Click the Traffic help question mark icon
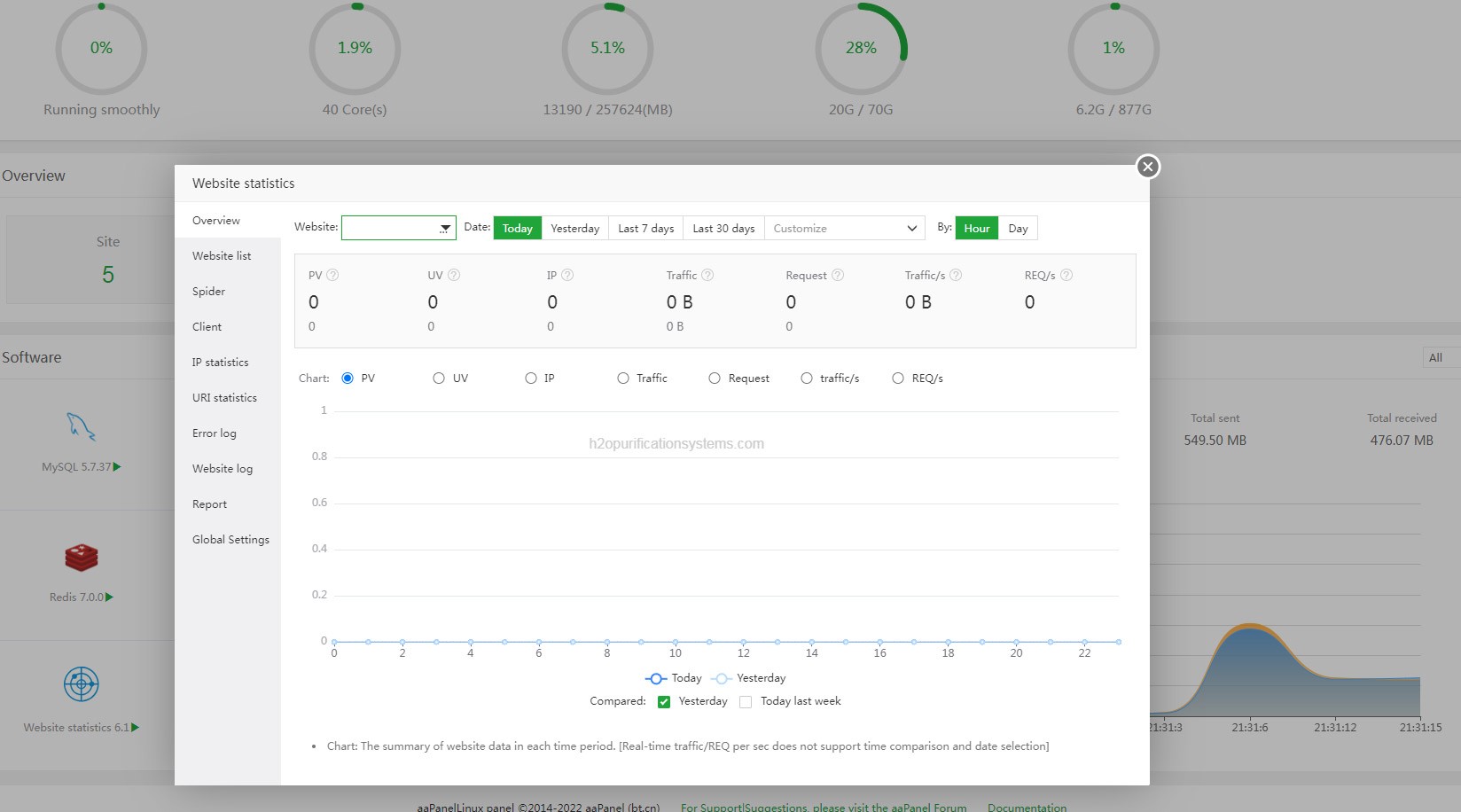This screenshot has width=1461, height=812. 707,276
